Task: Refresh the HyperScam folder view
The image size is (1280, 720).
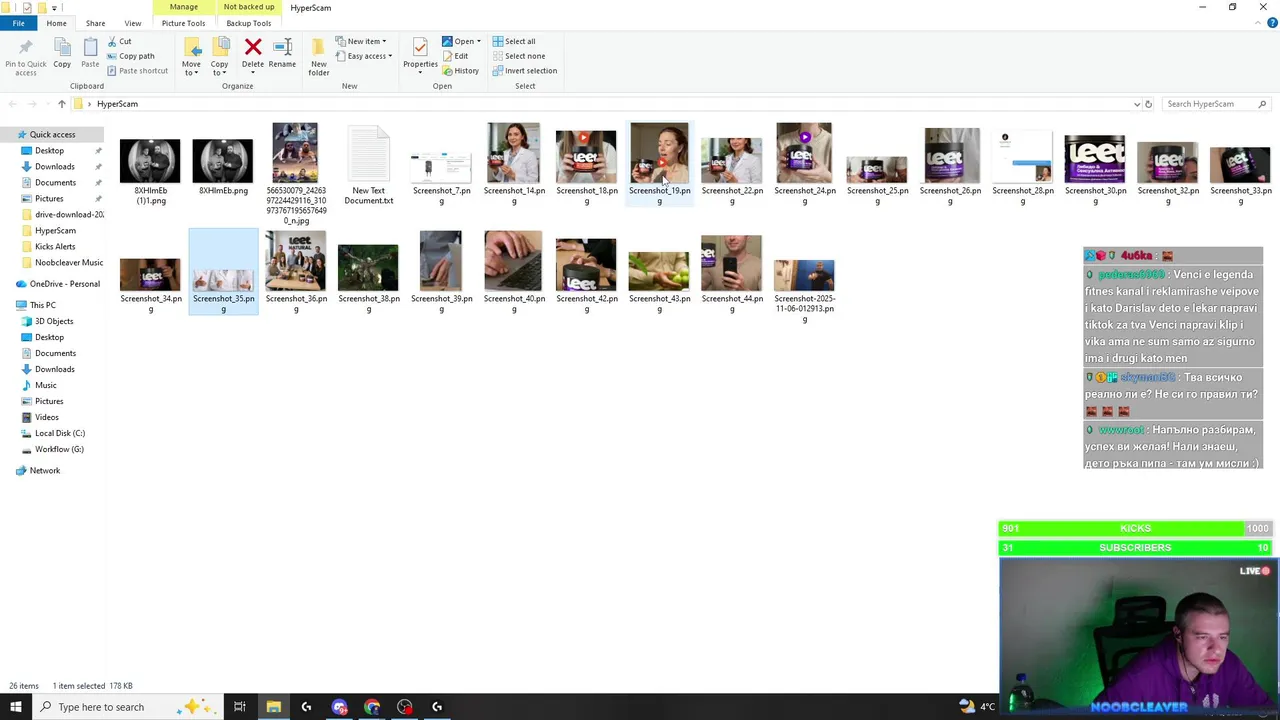Action: click(1148, 104)
